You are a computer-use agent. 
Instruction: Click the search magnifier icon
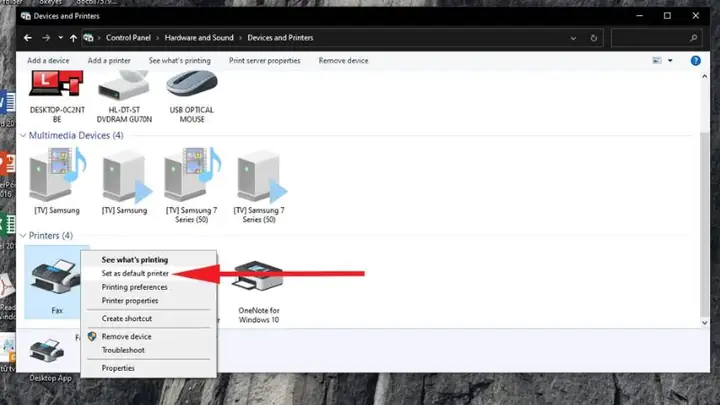coord(693,38)
